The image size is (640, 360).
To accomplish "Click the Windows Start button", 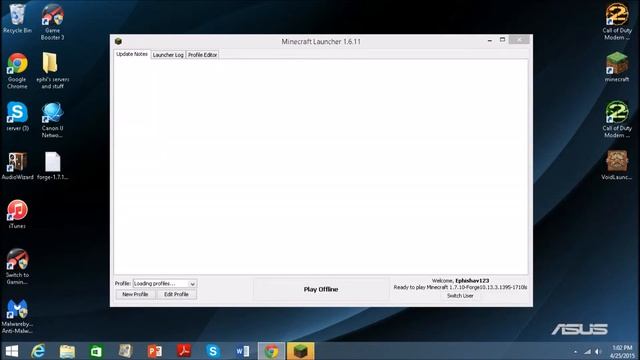I will point(12,351).
